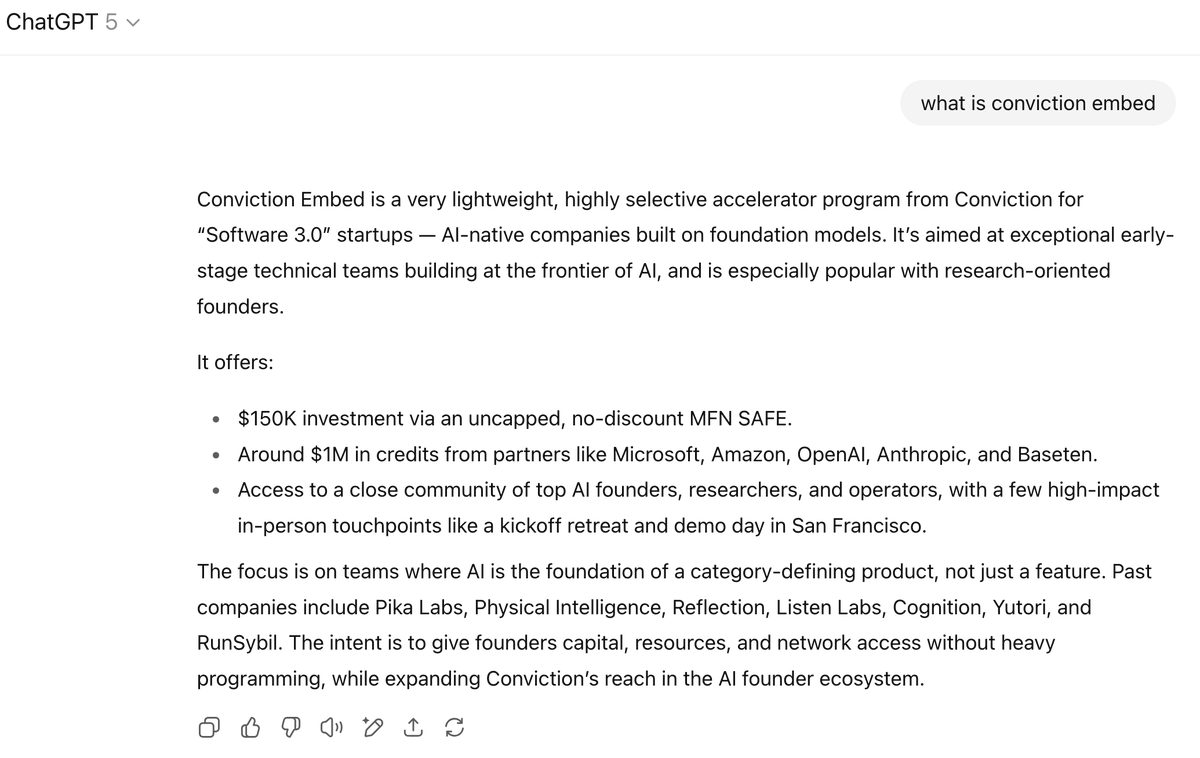Mark the response with thumbs down
Screen dimensions: 1200x758
[291, 728]
